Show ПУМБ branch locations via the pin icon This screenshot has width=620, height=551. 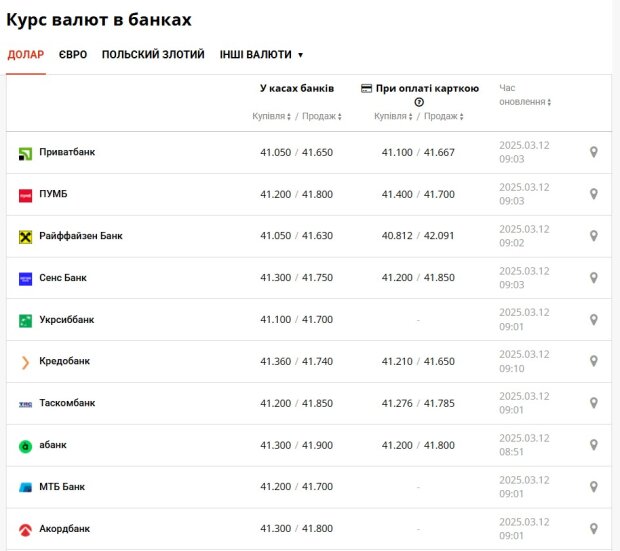point(594,194)
